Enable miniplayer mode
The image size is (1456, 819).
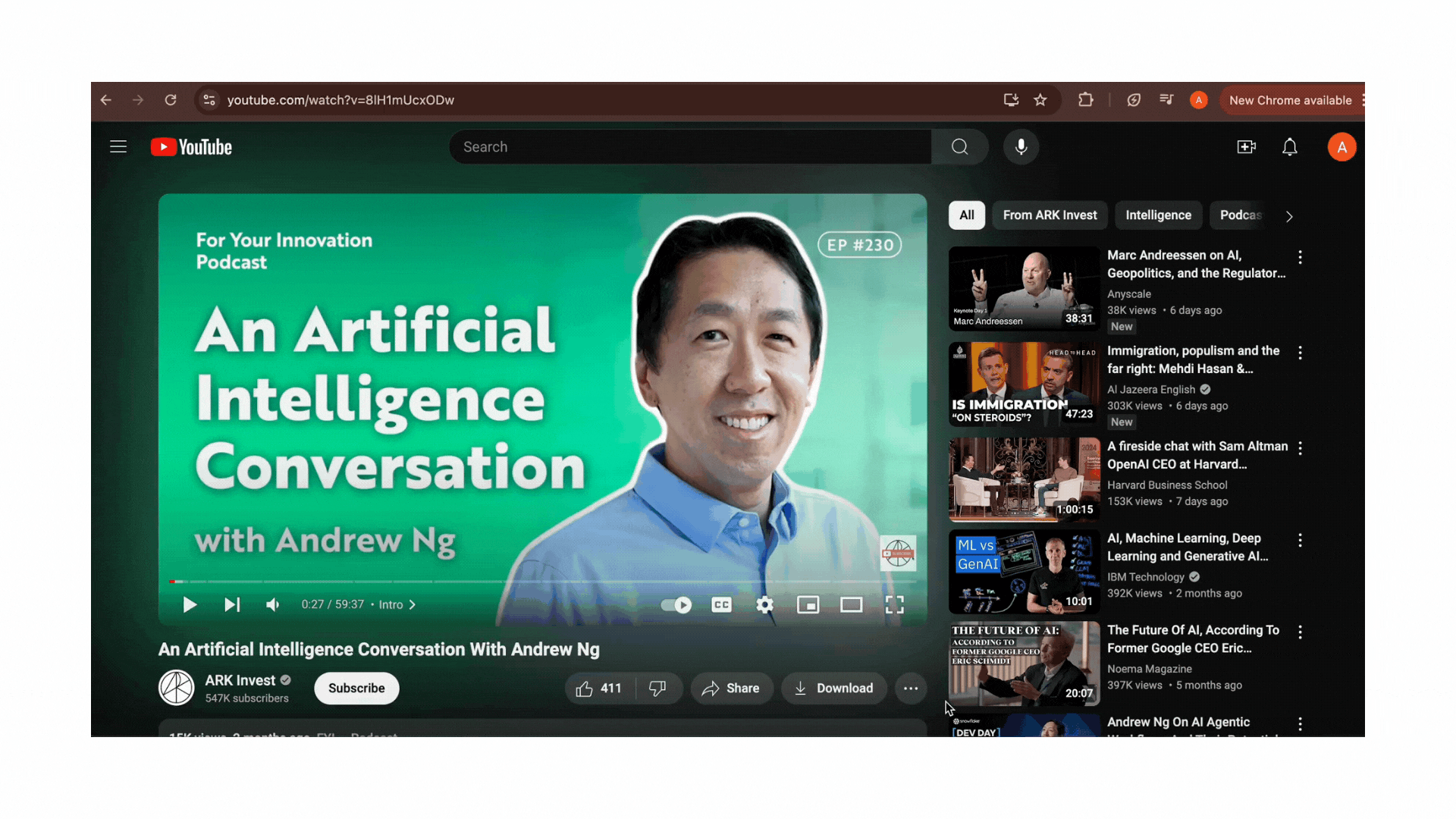pos(808,604)
